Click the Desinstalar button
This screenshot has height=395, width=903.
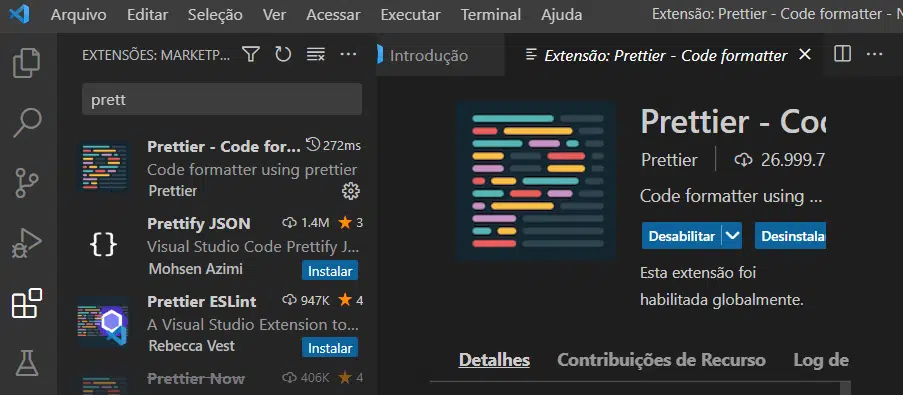(x=790, y=236)
